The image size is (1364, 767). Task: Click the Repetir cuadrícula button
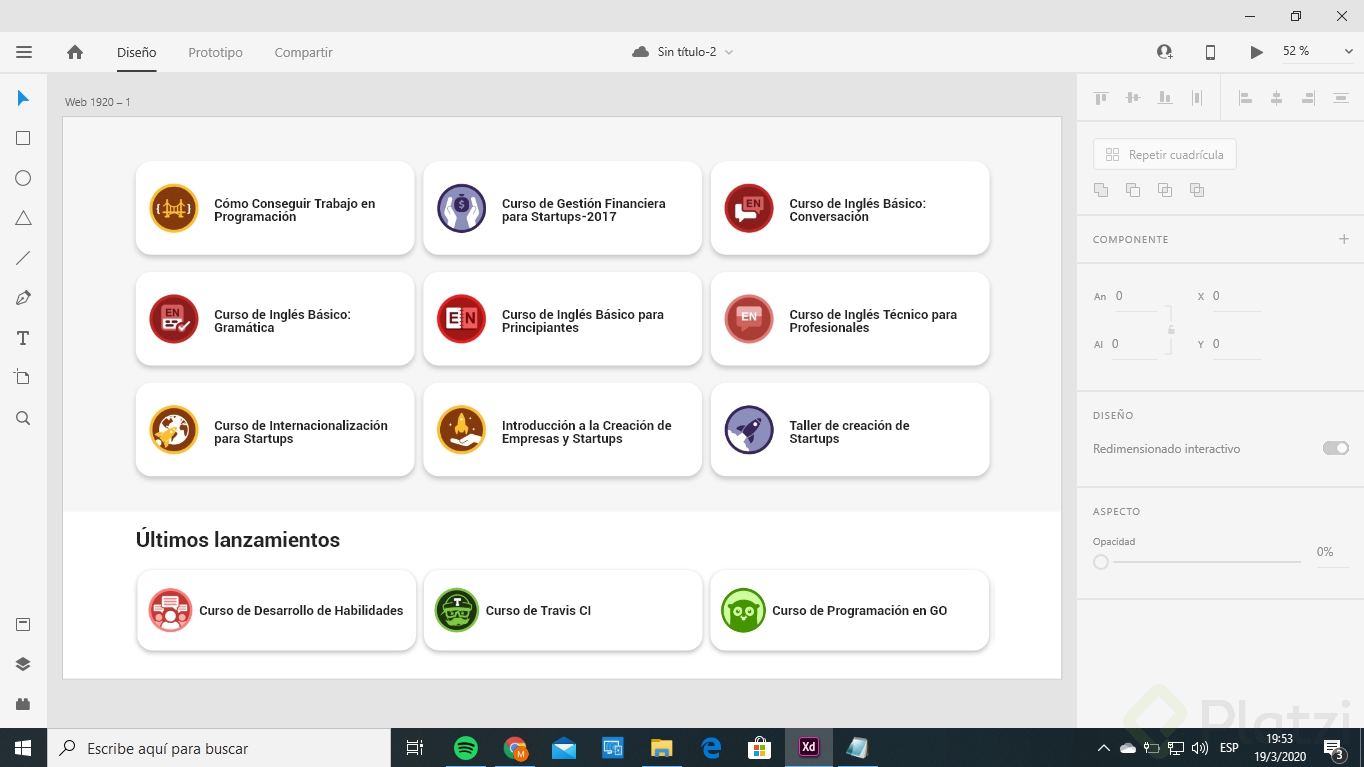coord(1165,155)
